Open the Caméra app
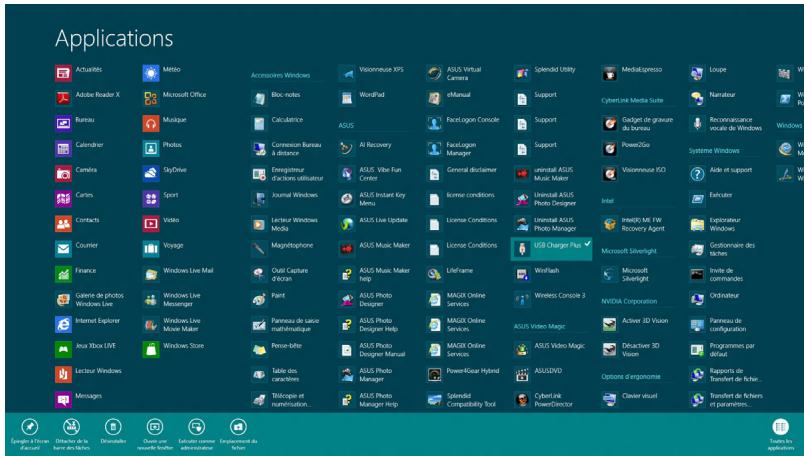Viewport: 804px width, 456px height. [x=76, y=173]
